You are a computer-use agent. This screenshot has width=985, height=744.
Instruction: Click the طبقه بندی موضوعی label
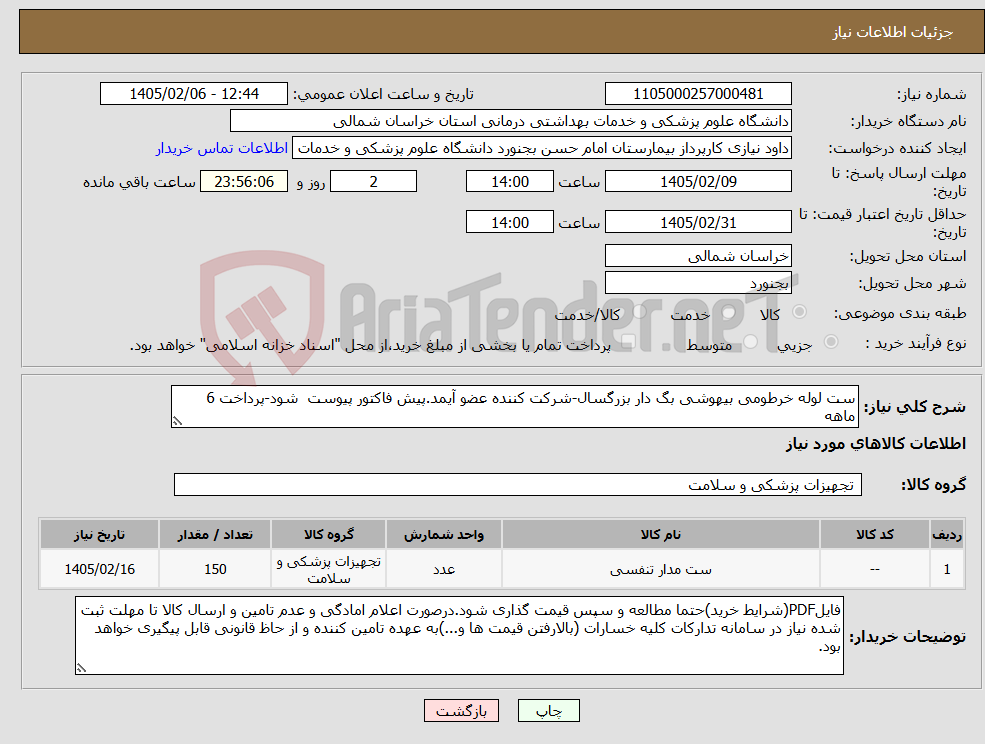coord(900,313)
